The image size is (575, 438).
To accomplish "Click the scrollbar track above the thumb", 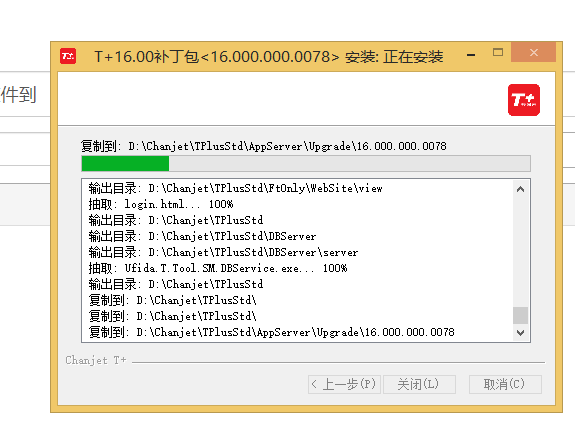I will (520, 252).
